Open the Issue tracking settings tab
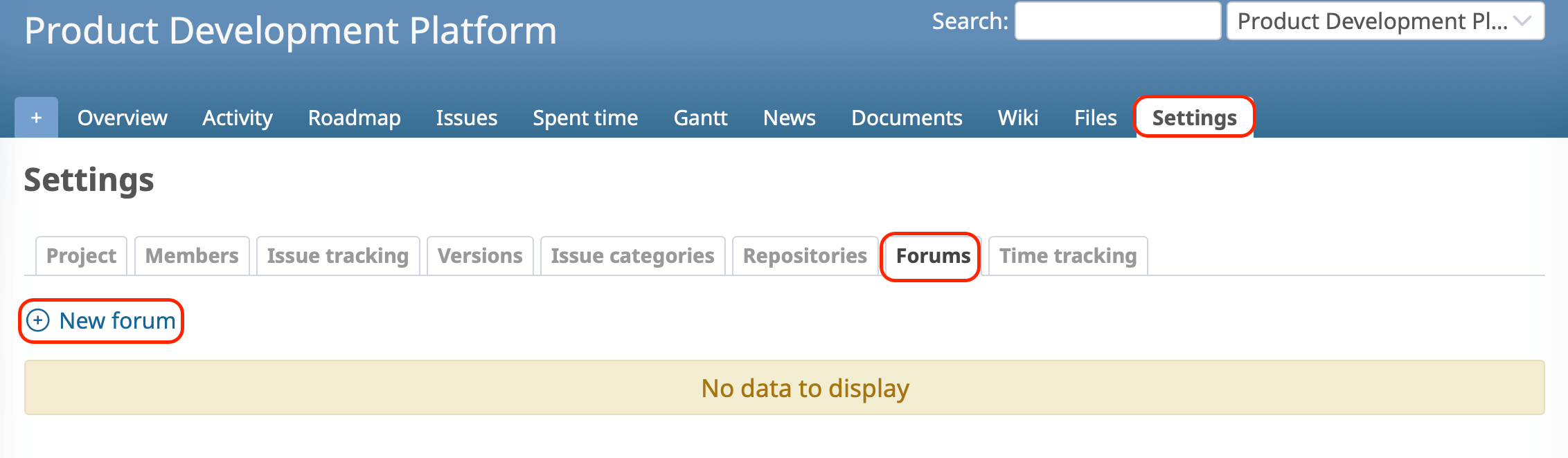Image resolution: width=1568 pixels, height=458 pixels. pos(337,255)
